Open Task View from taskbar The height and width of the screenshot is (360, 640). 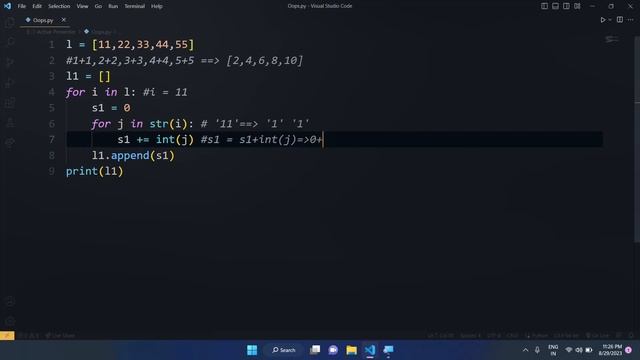[315, 350]
